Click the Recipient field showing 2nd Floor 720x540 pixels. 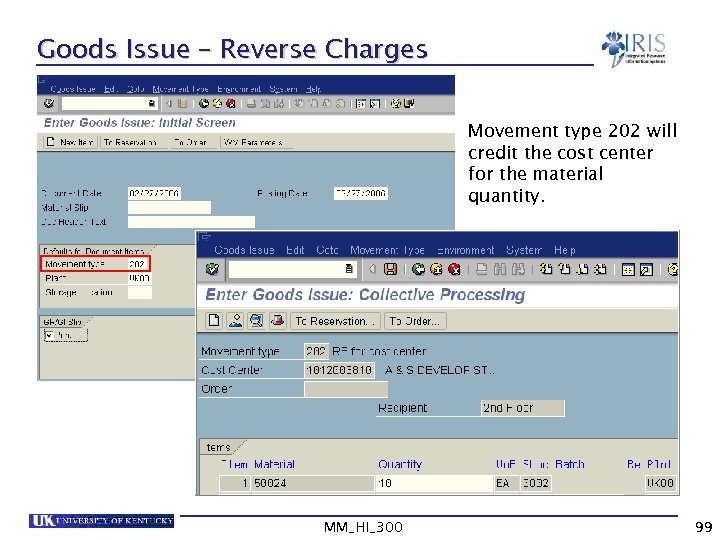pyautogui.click(x=523, y=408)
